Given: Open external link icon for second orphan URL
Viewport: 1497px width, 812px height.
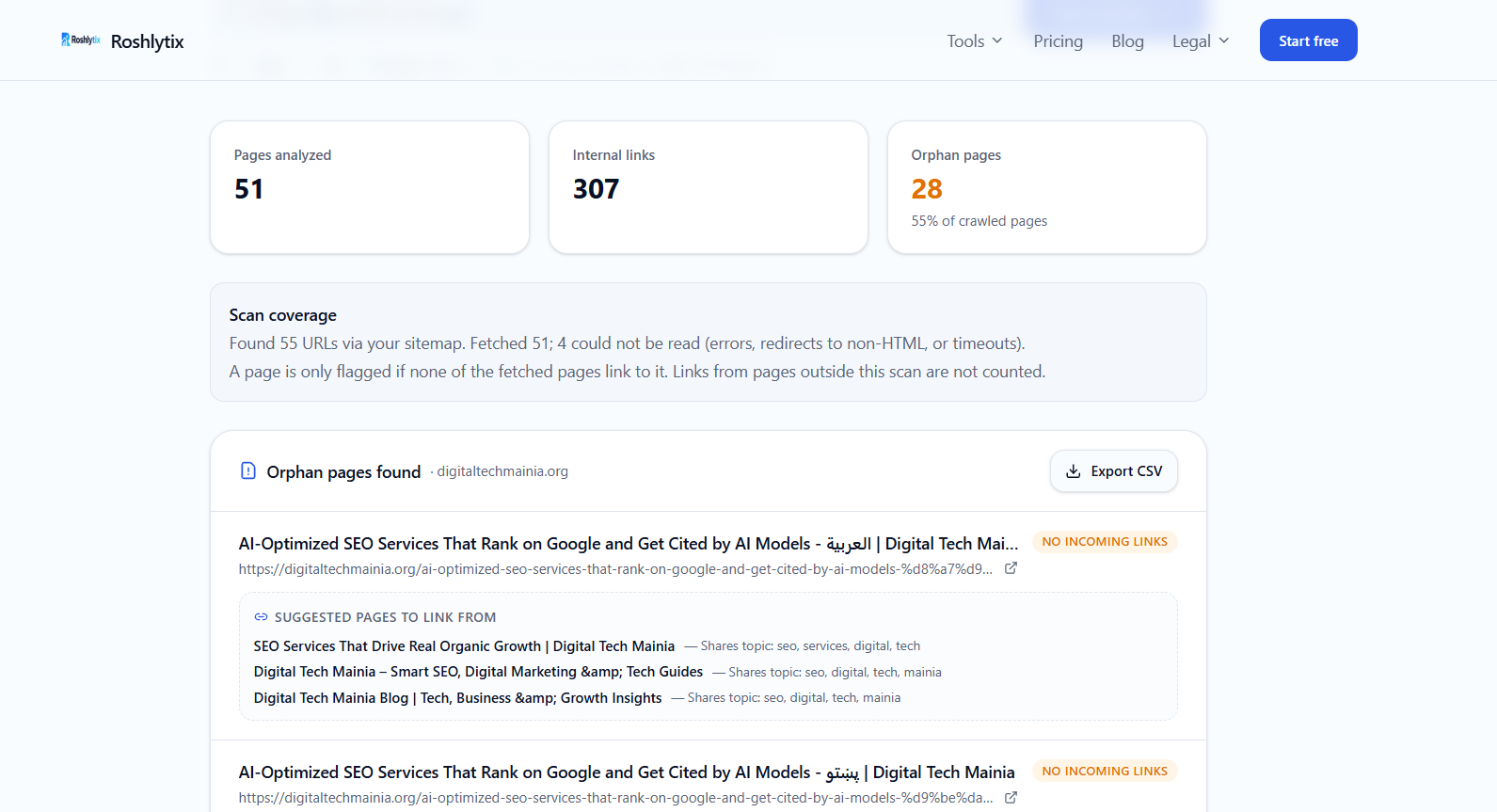Looking at the screenshot, I should click(1011, 797).
